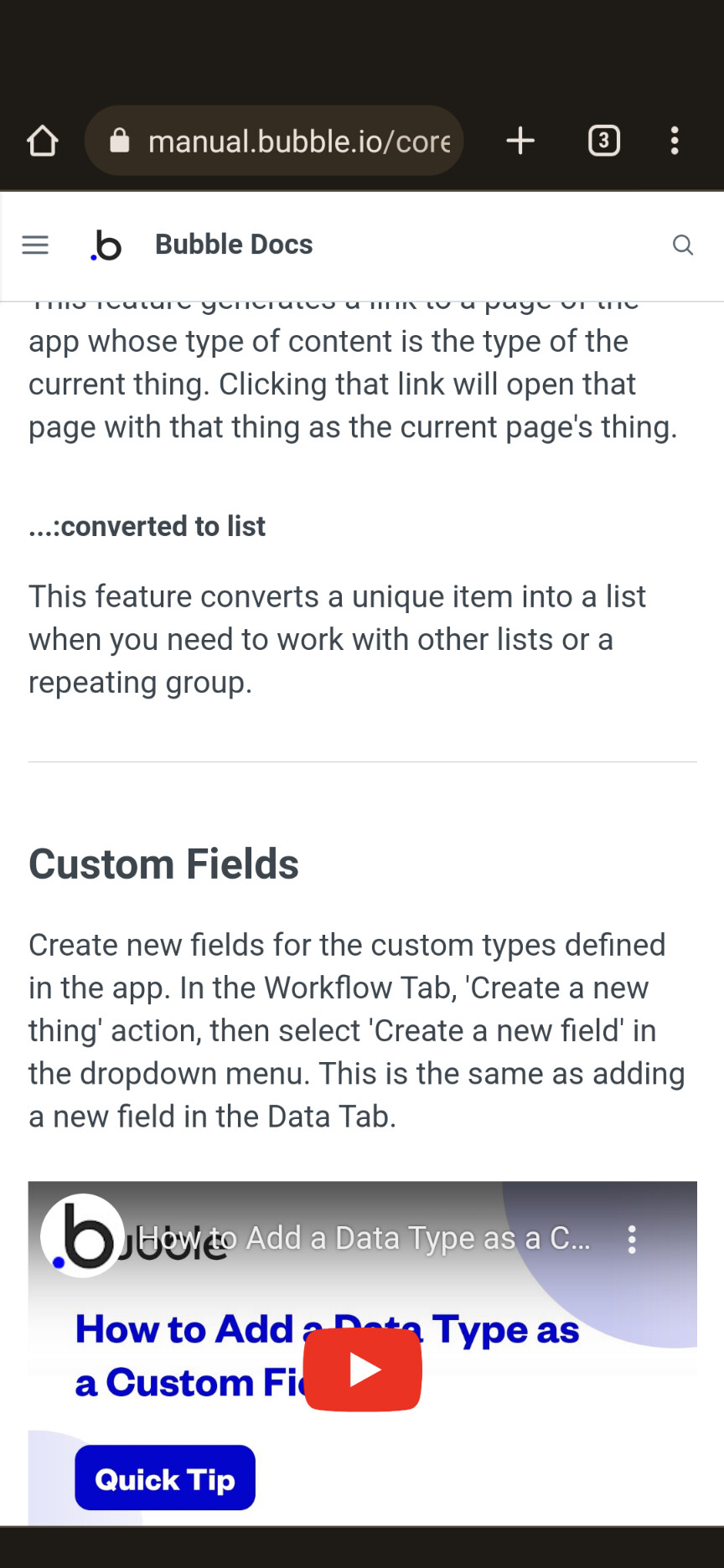Screen dimensions: 724x1568
Task: Tap the lock icon in the address bar
Action: (120, 141)
